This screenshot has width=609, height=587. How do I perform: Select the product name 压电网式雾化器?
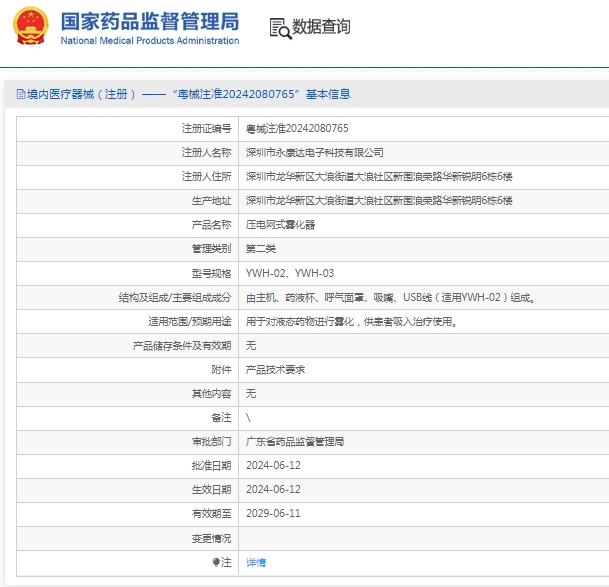(x=280, y=225)
